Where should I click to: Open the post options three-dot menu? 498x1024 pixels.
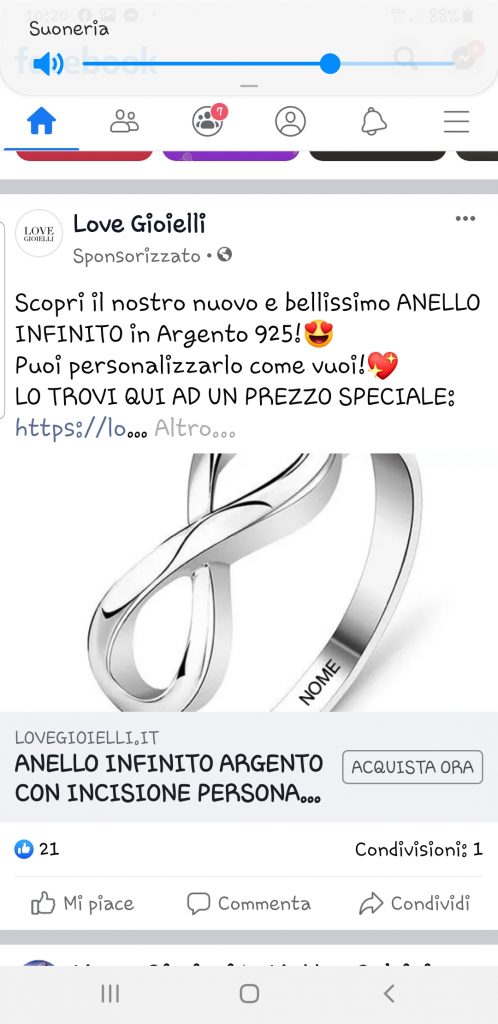465,219
